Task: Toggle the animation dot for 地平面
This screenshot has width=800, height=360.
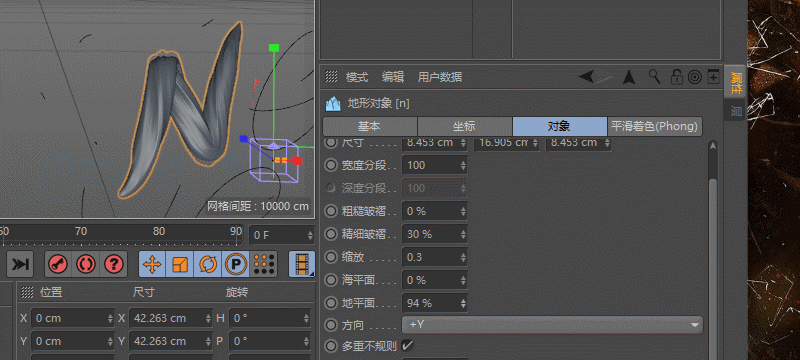Action: (331, 303)
